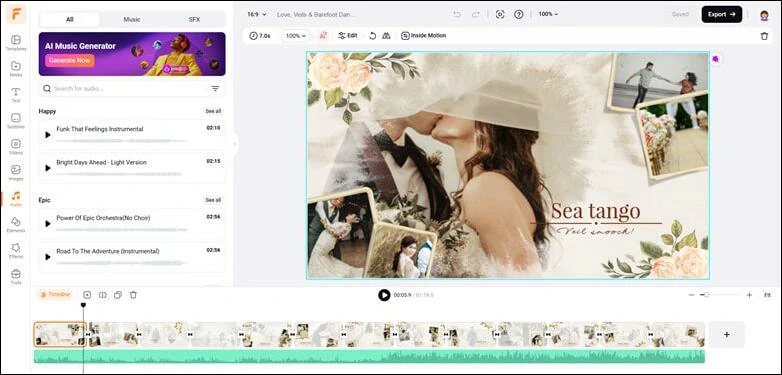Screen dimensions: 782x375
Task: Edit the project title field
Action: click(x=316, y=14)
